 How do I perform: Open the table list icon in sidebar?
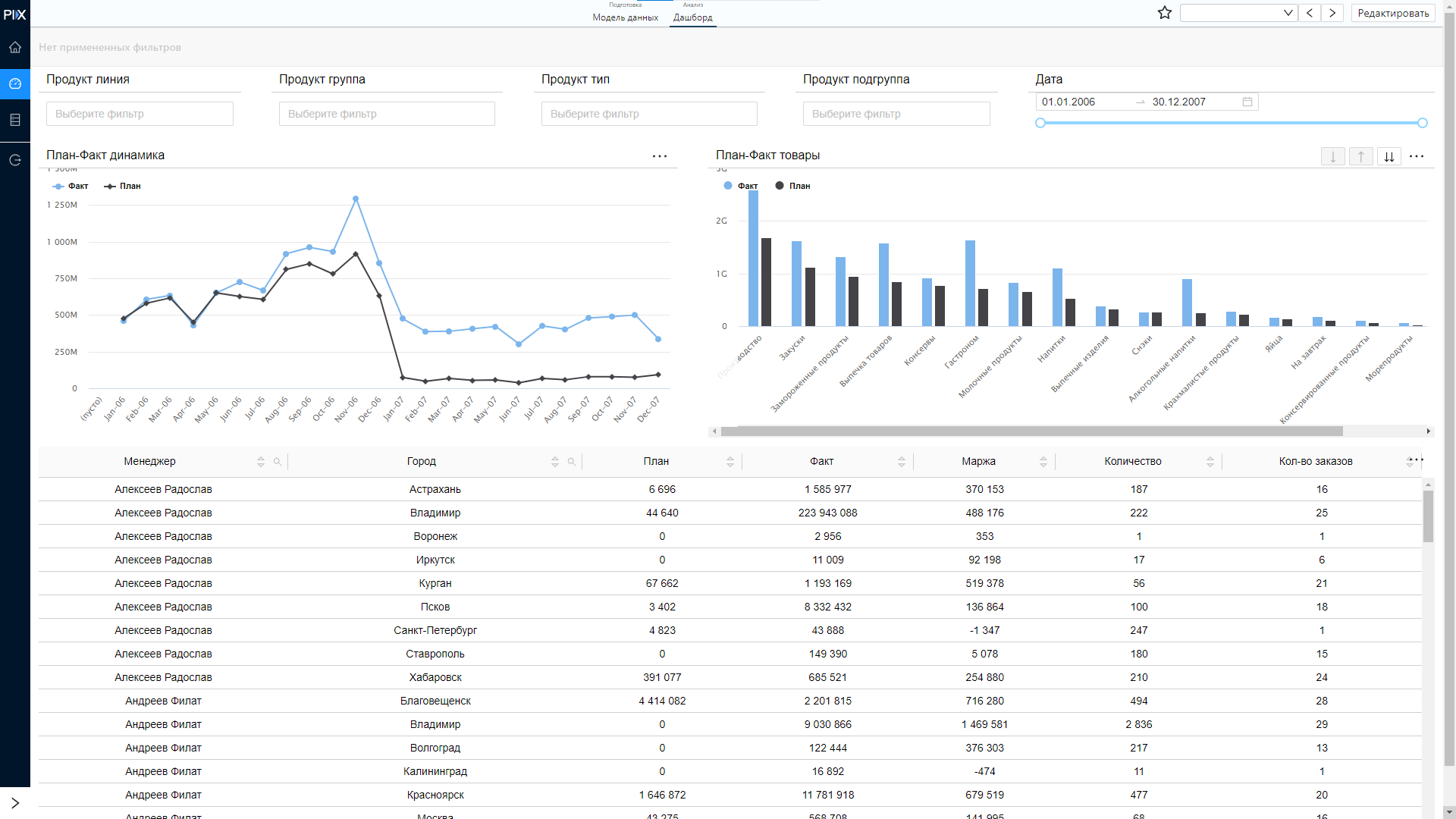pyautogui.click(x=15, y=120)
